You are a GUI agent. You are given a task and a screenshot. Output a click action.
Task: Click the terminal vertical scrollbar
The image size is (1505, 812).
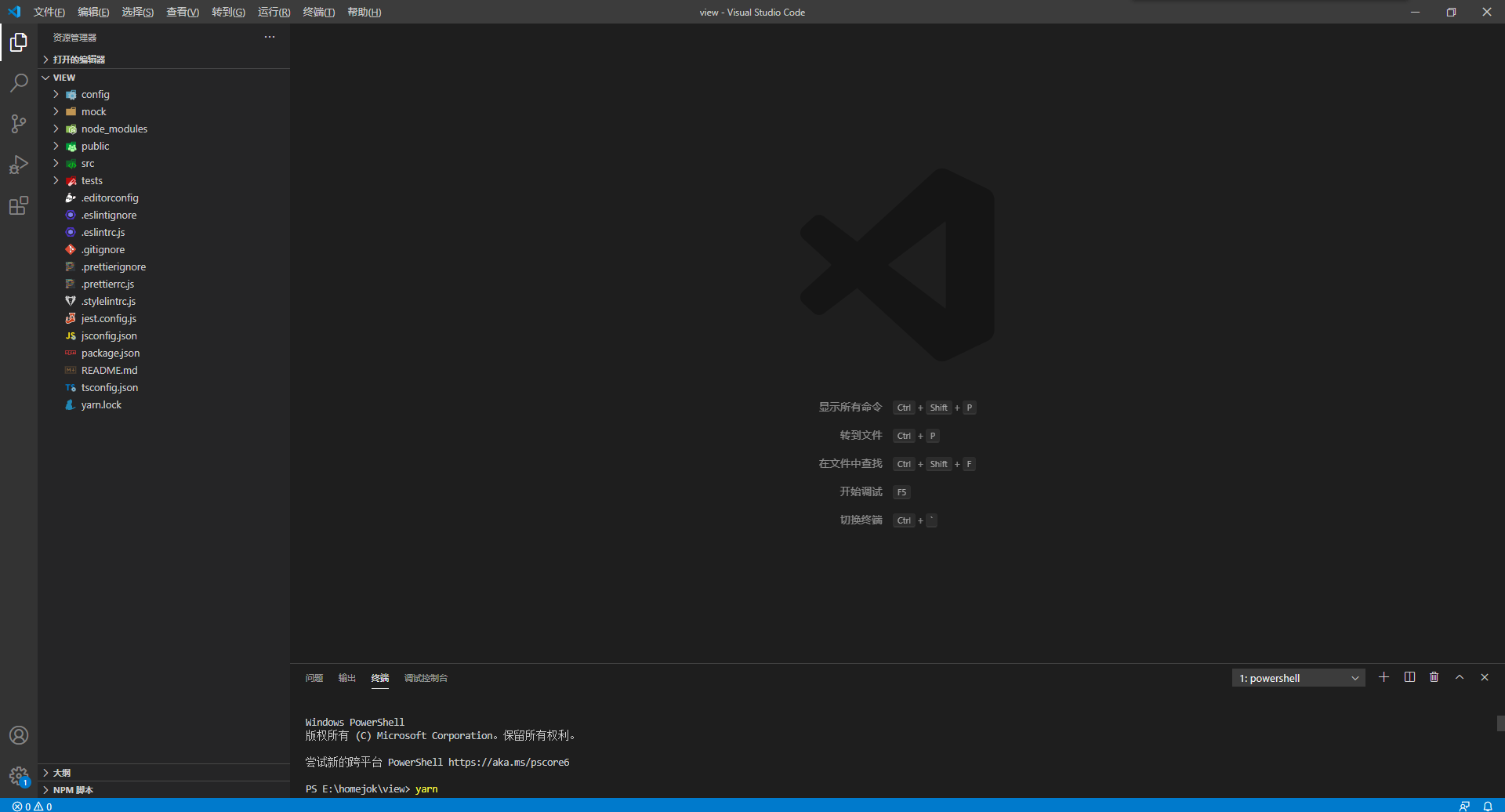pos(1500,723)
